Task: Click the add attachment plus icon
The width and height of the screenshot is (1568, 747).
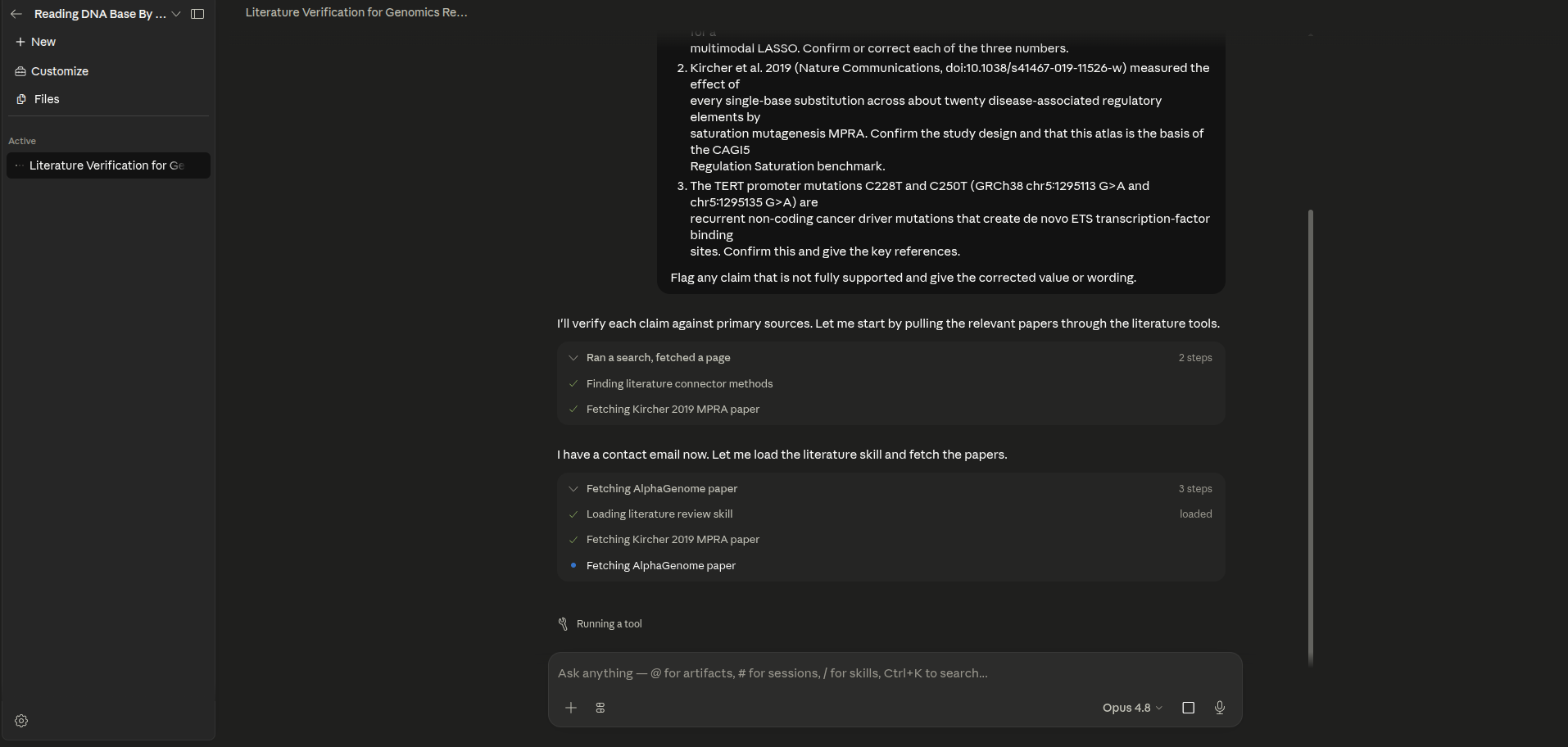Action: pos(571,708)
